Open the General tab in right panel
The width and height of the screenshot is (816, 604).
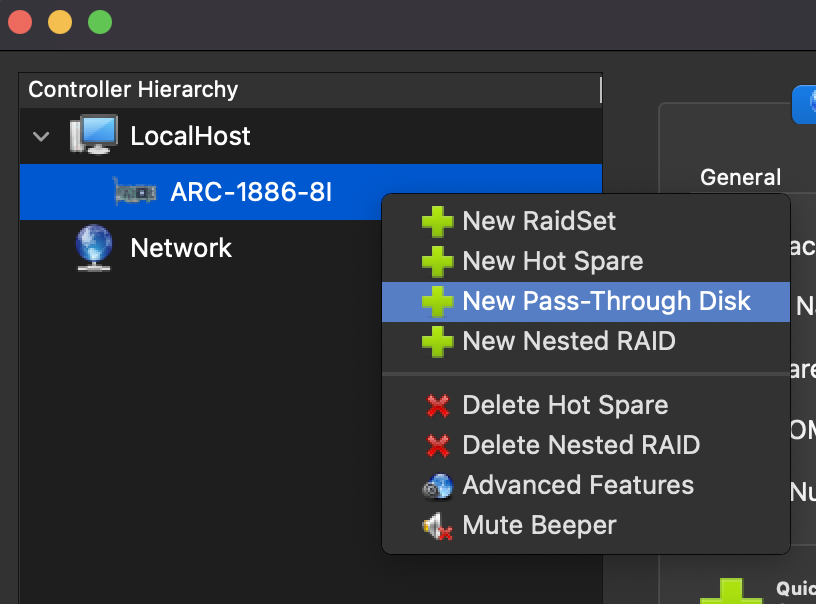coord(740,177)
